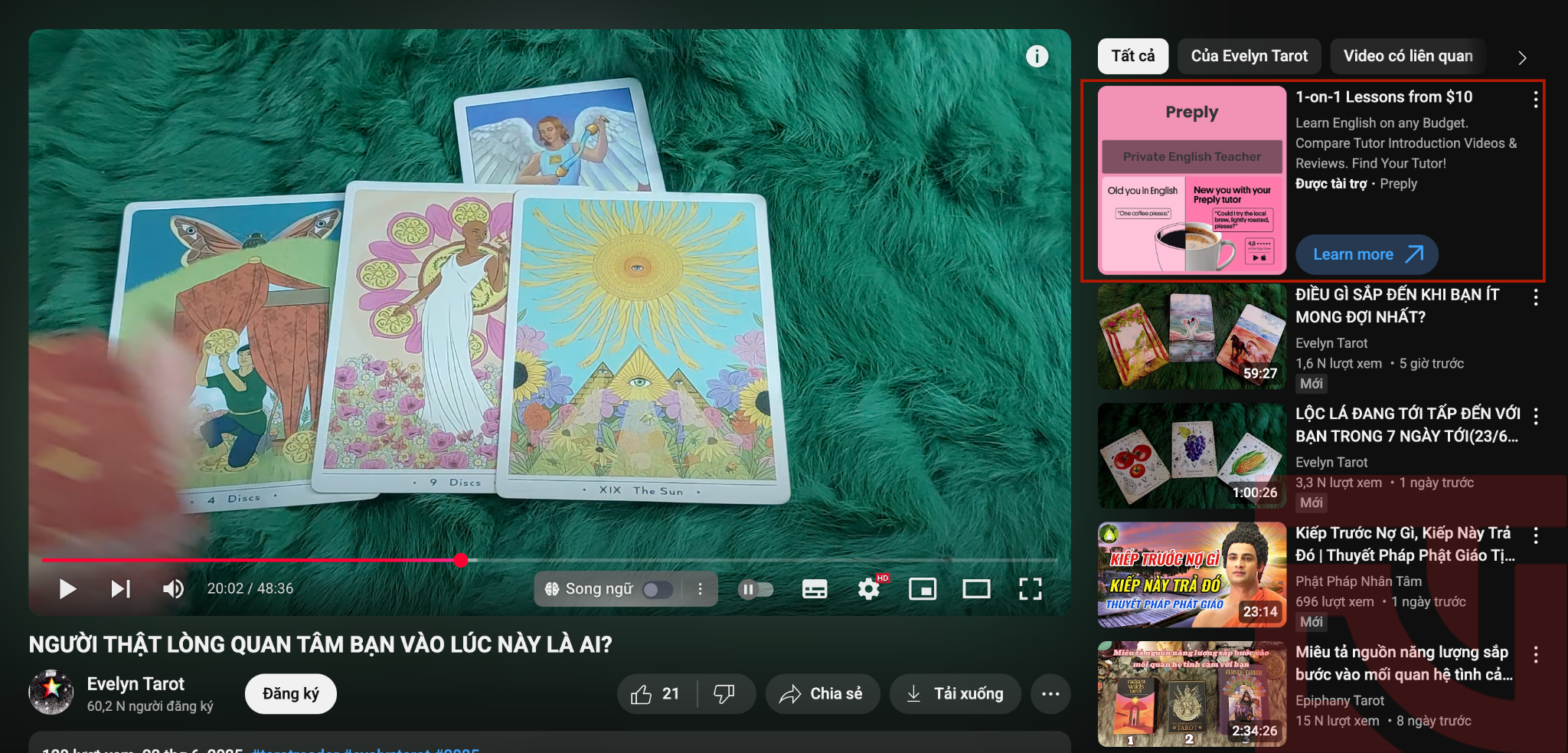Open options for ĐIỀU GÌ SẮP ĐẾN video
Viewport: 1568px width, 753px height.
tap(1536, 298)
